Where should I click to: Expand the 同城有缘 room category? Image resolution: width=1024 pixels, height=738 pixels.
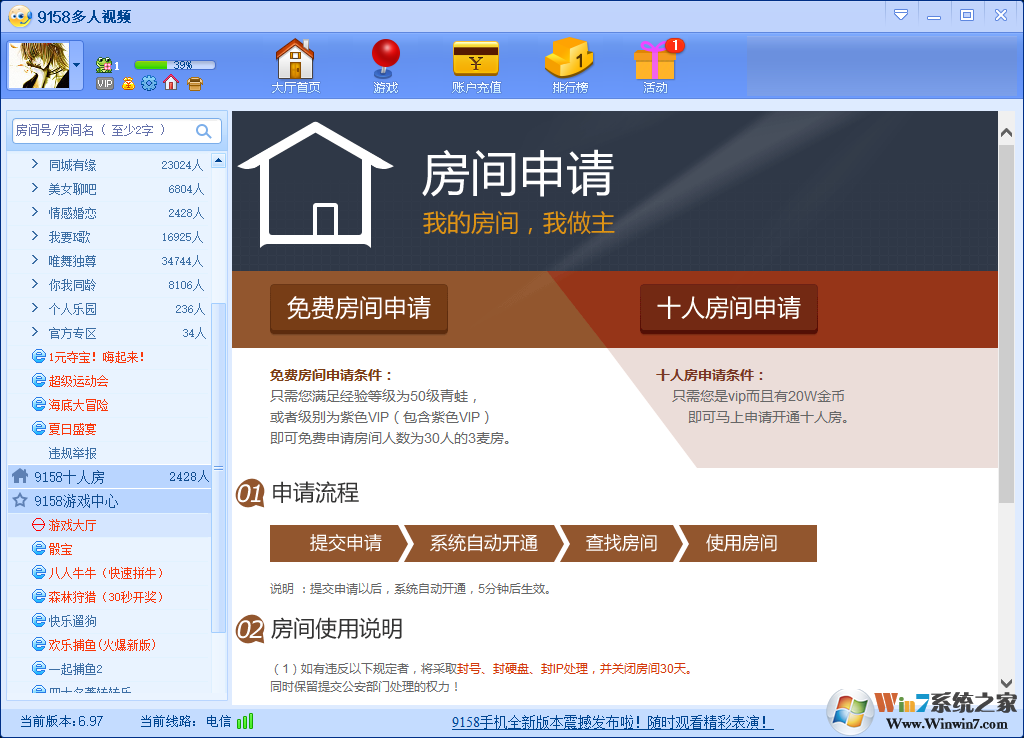click(x=62, y=164)
